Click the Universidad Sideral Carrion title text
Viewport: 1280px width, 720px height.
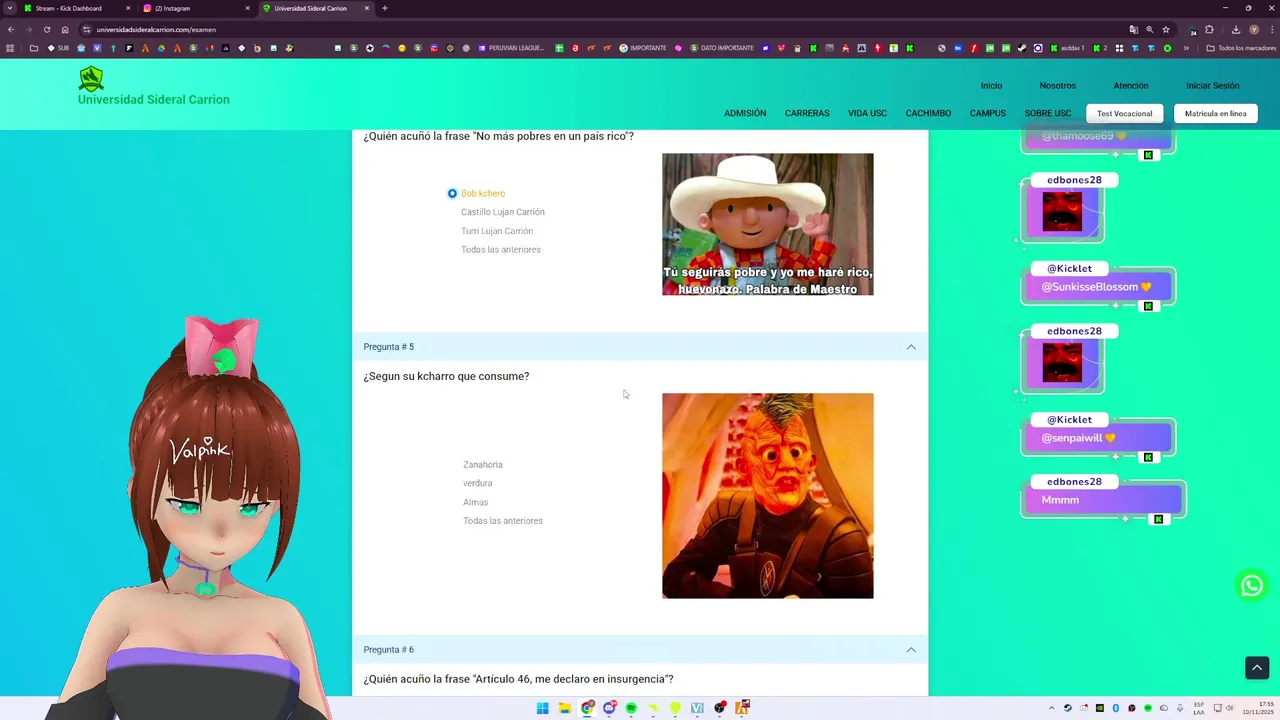154,100
